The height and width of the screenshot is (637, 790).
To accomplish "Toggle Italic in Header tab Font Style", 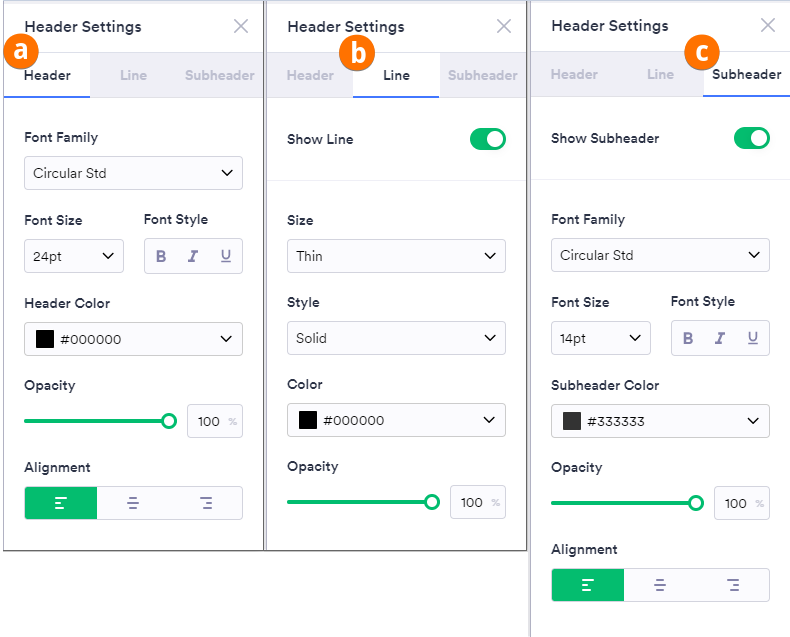I will [x=193, y=256].
